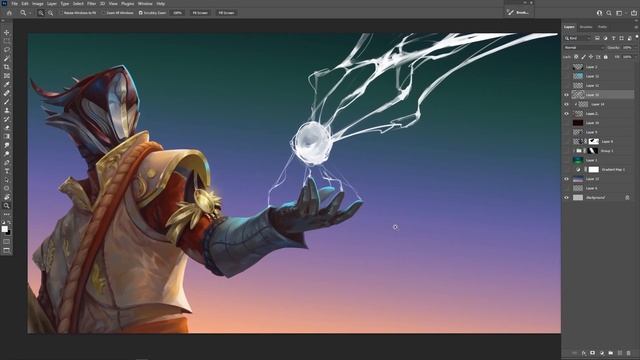Click the foreground color swatch

click(x=4, y=229)
